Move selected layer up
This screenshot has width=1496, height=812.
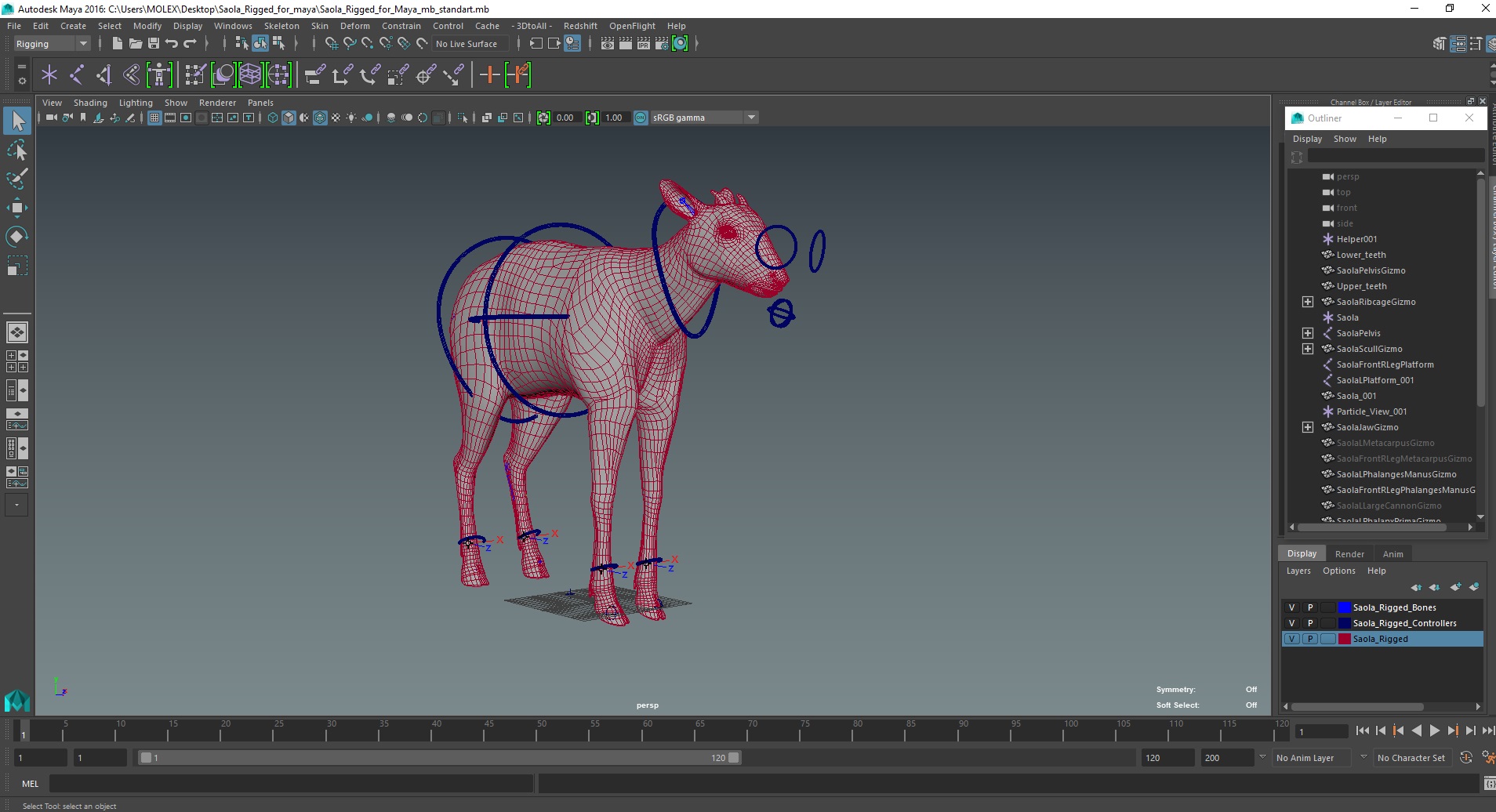click(x=1416, y=587)
